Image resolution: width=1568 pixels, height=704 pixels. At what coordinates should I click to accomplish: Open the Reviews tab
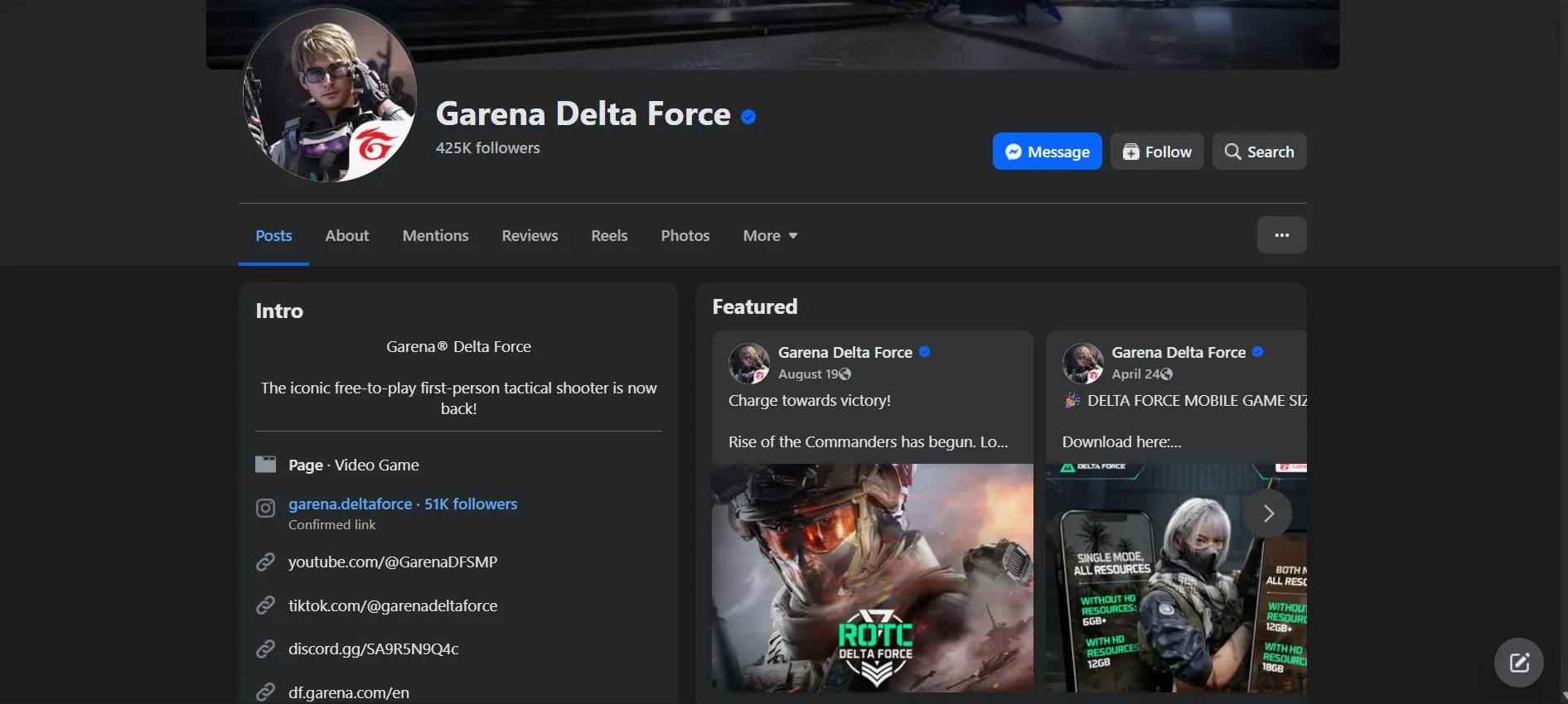click(x=530, y=236)
